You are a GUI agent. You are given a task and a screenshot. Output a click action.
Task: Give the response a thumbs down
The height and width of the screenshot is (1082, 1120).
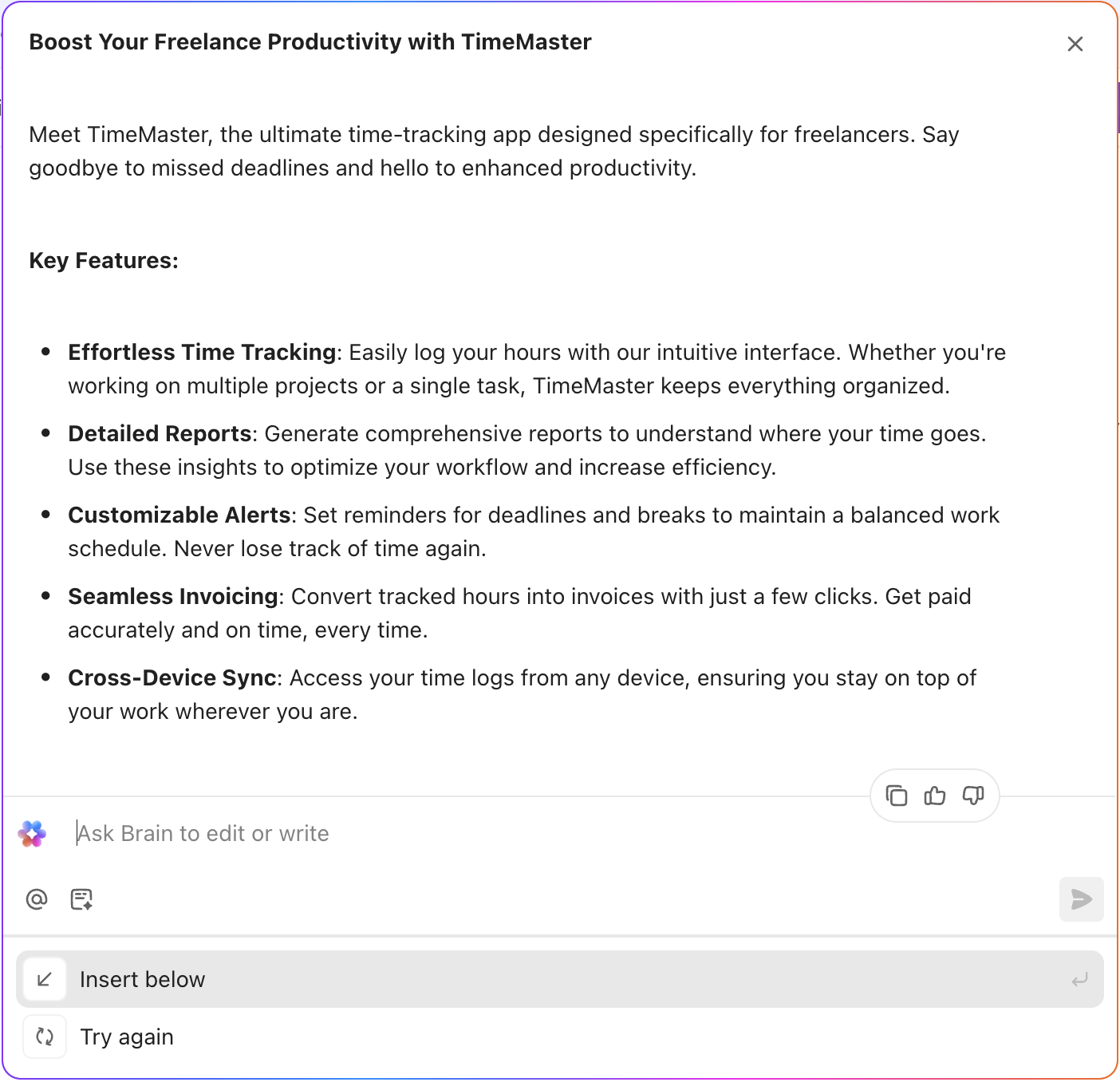(972, 796)
